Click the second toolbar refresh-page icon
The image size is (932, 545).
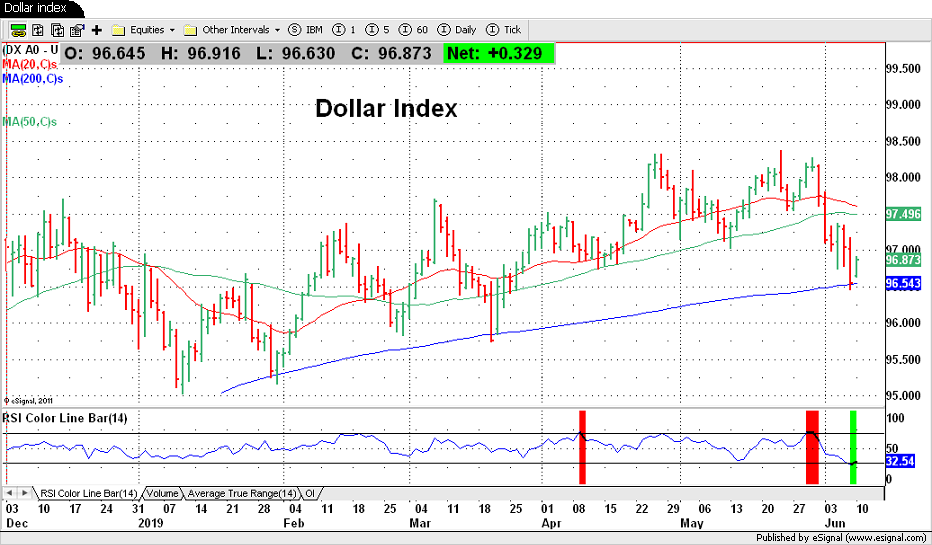(x=38, y=30)
